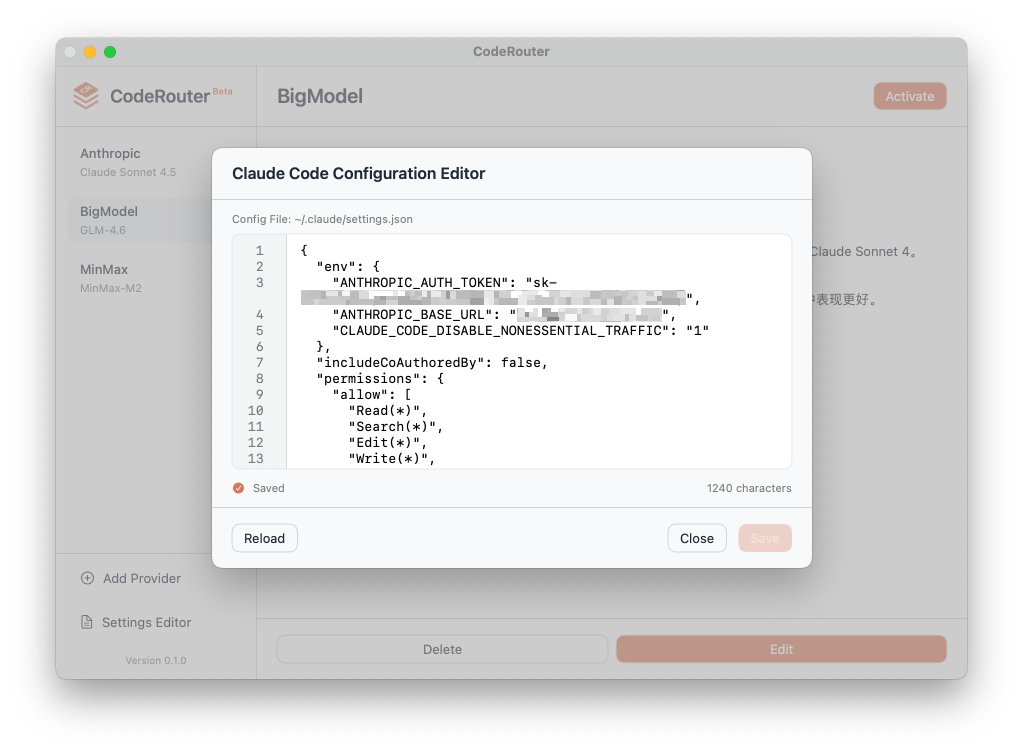This screenshot has width=1023, height=753.
Task: Click the orange Saved checkmark icon
Action: point(238,488)
